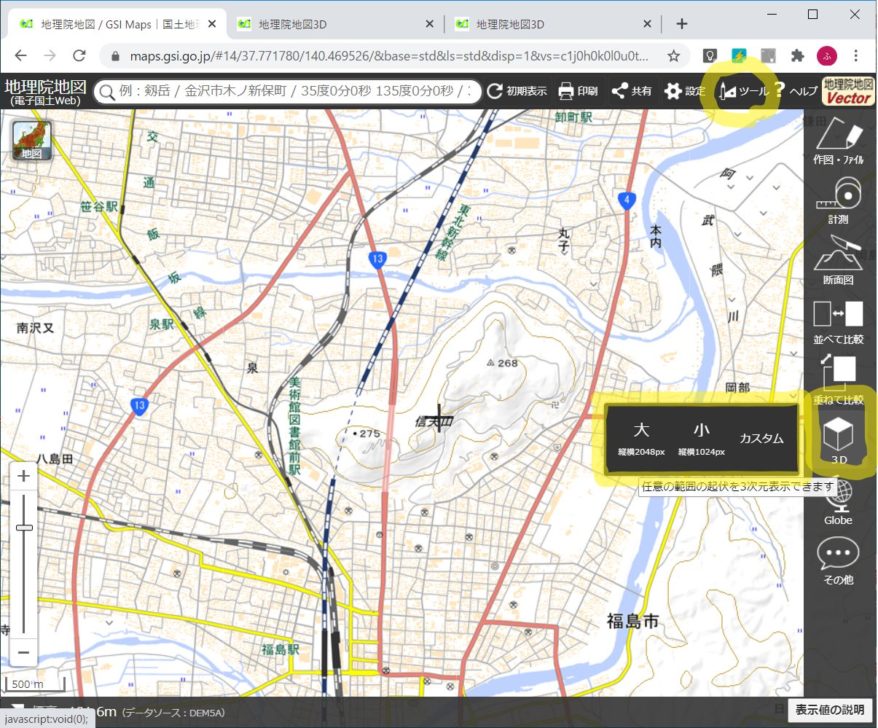Choose カスタム custom 3D size option
Image resolution: width=878 pixels, height=728 pixels.
[x=761, y=439]
